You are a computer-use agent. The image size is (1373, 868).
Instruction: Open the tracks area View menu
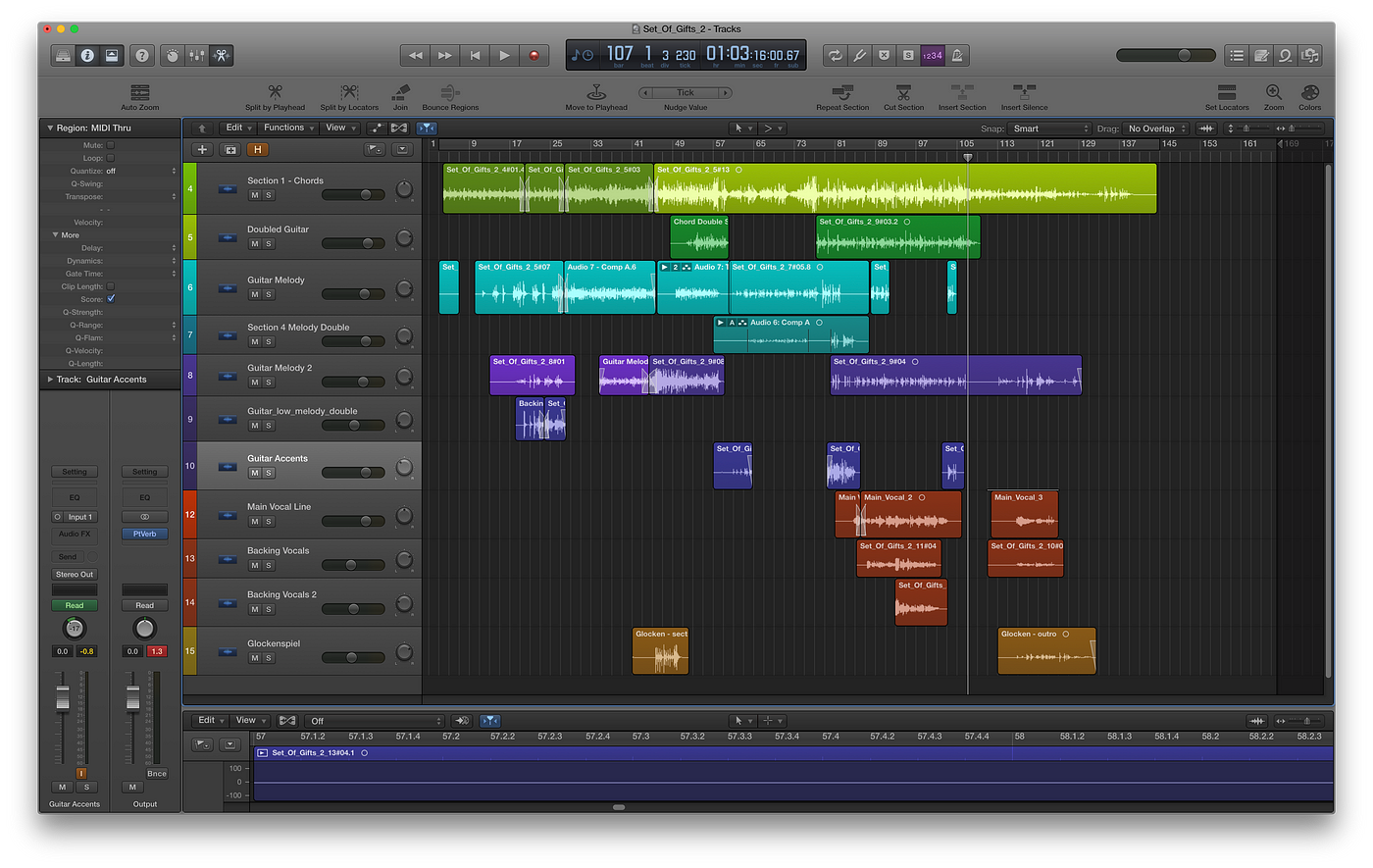tap(340, 128)
